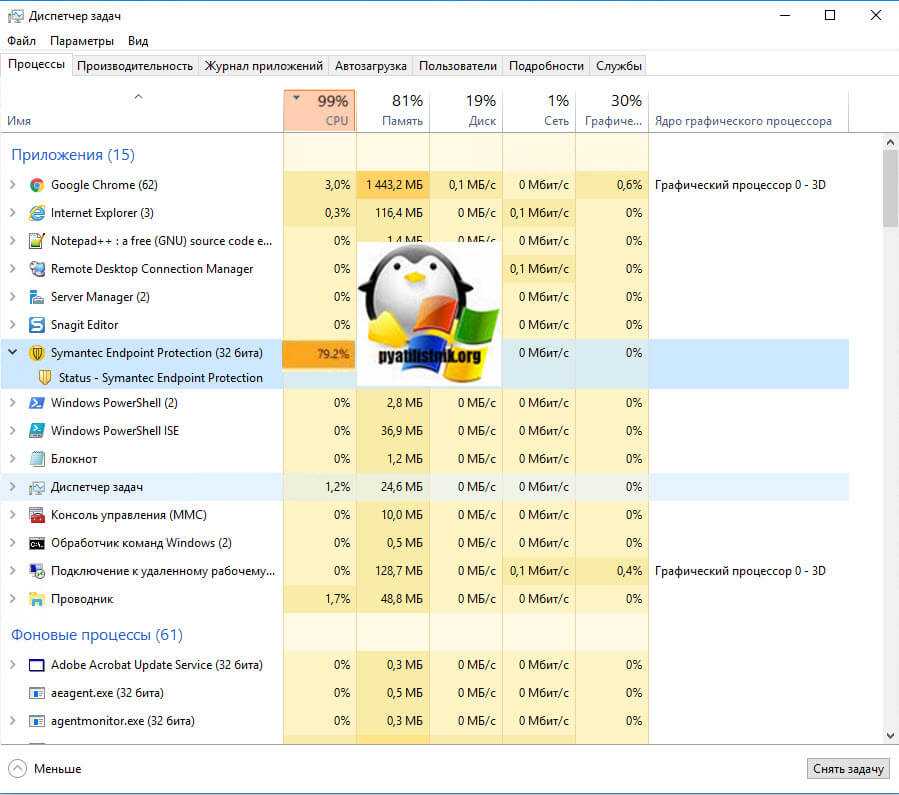Click the Снять задачу button

[847, 769]
